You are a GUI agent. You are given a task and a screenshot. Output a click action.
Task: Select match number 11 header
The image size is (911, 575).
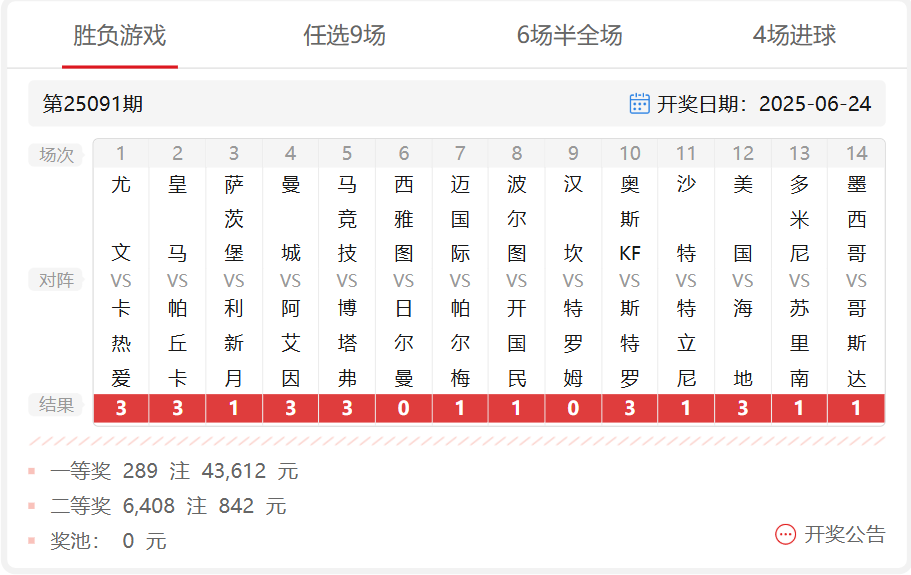[686, 153]
